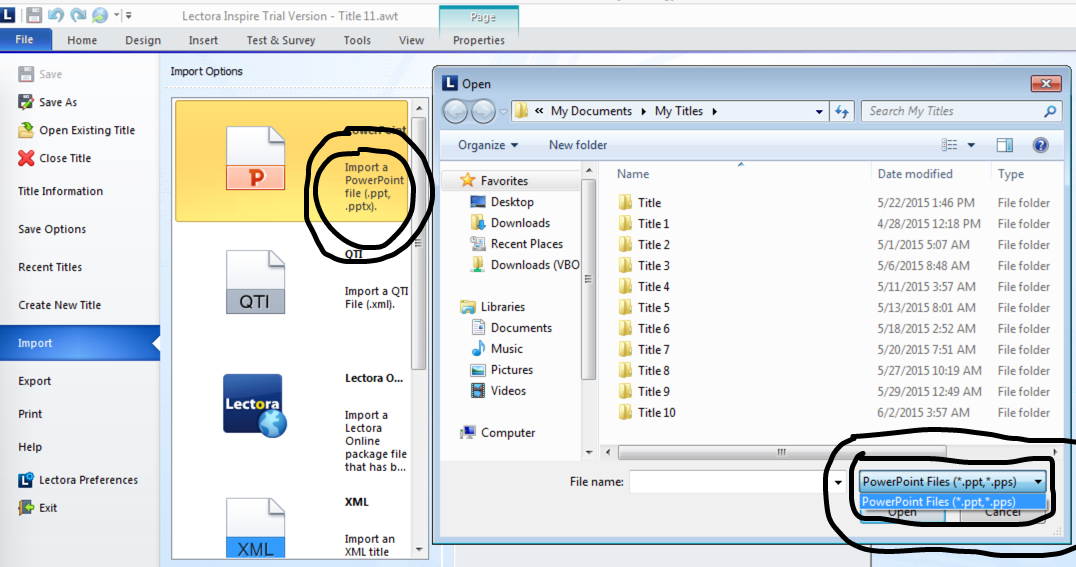This screenshot has width=1076, height=567.
Task: Select Downloads (VBO) in navigation pane
Action: tap(525, 265)
